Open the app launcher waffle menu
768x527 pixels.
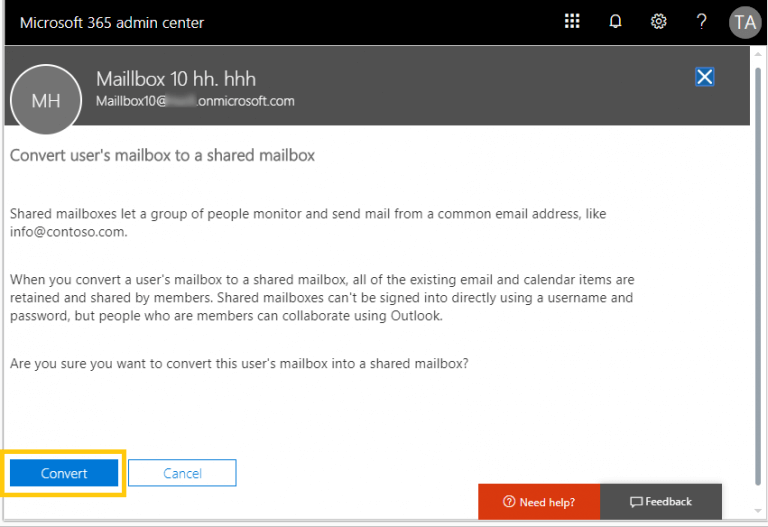coord(572,21)
